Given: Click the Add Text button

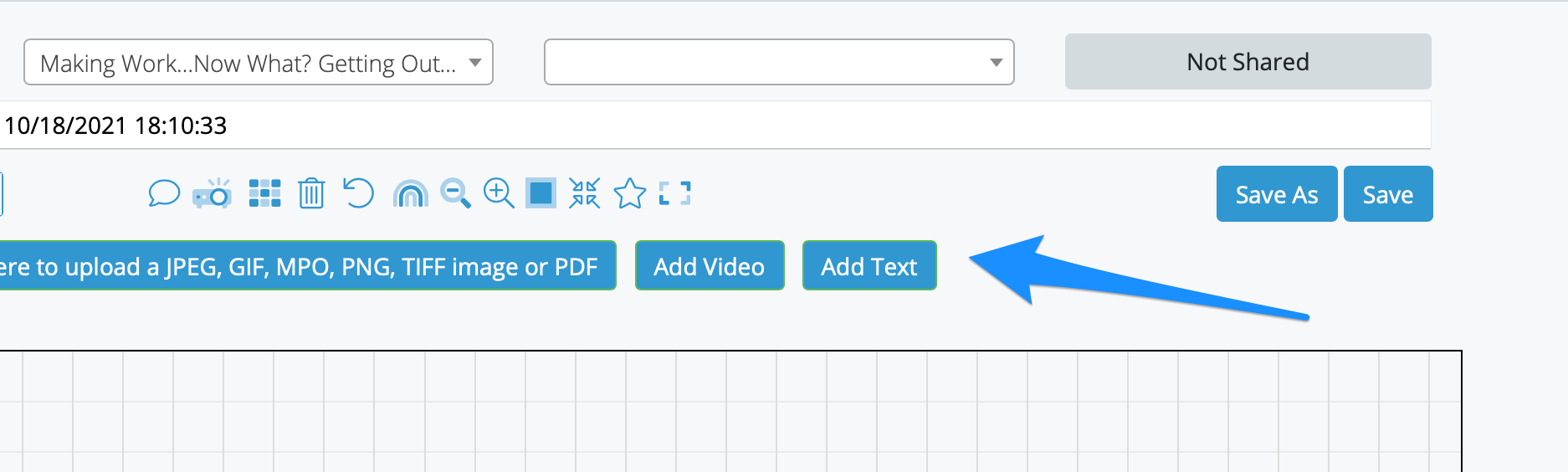Looking at the screenshot, I should tap(869, 266).
